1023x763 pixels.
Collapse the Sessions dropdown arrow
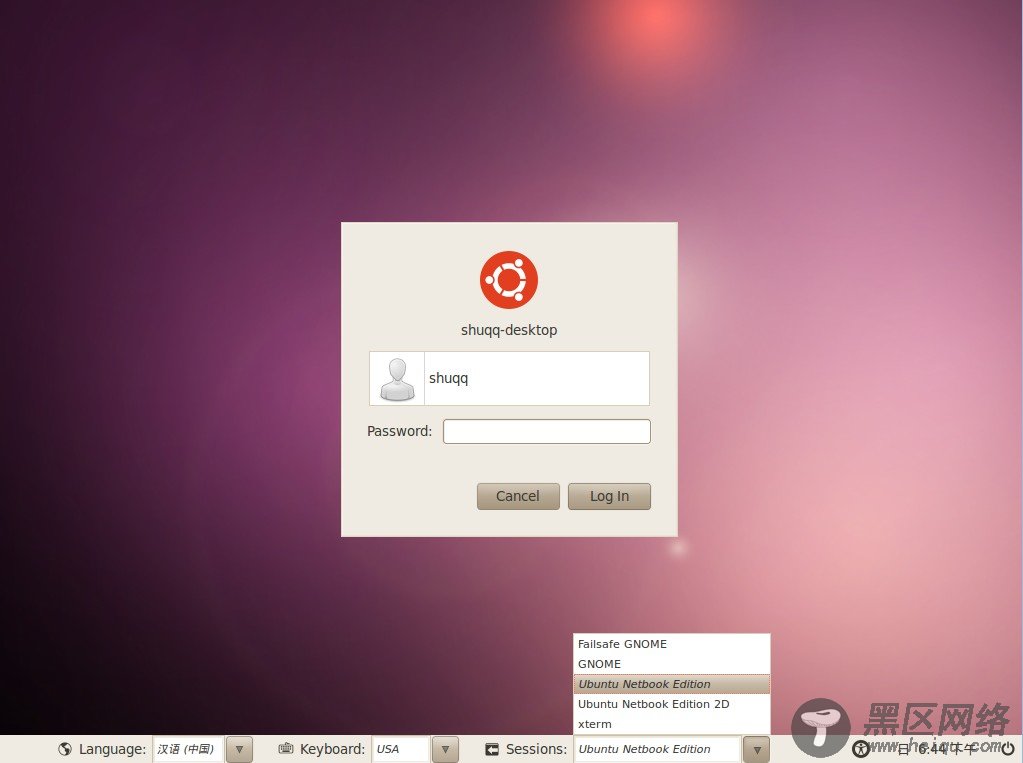click(x=757, y=749)
